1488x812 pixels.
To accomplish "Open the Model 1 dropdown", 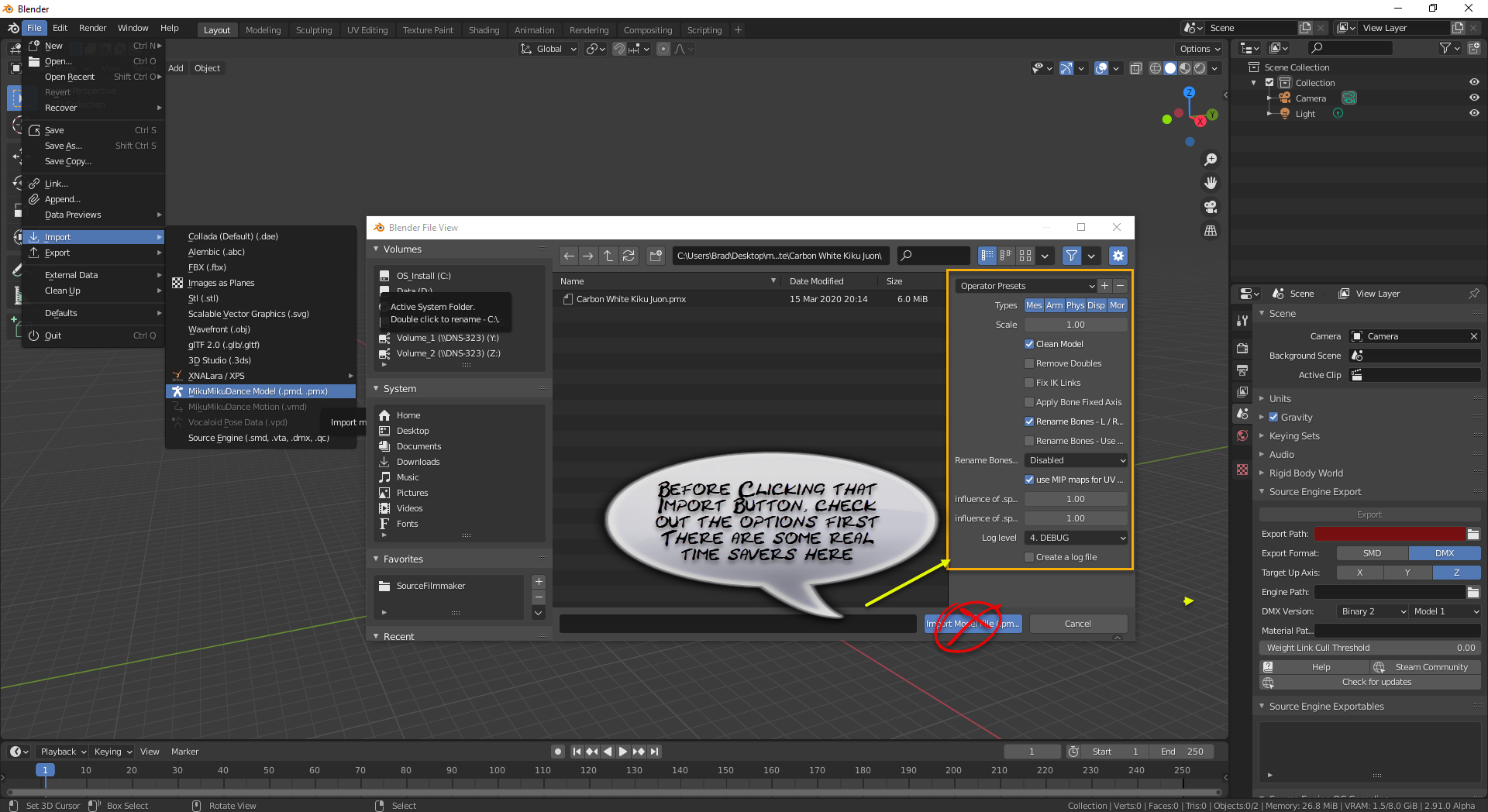I will click(1445, 611).
